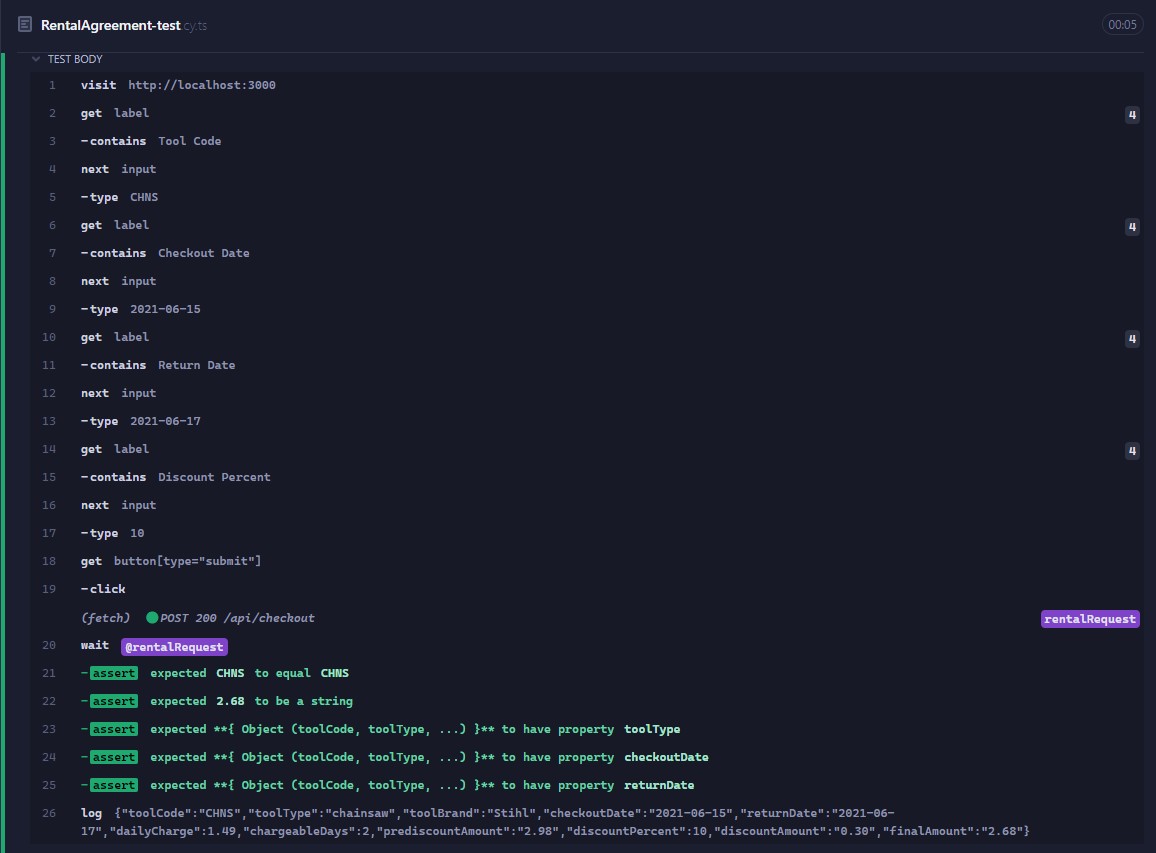
Task: Select the get label command on line 6
Action: click(x=587, y=226)
